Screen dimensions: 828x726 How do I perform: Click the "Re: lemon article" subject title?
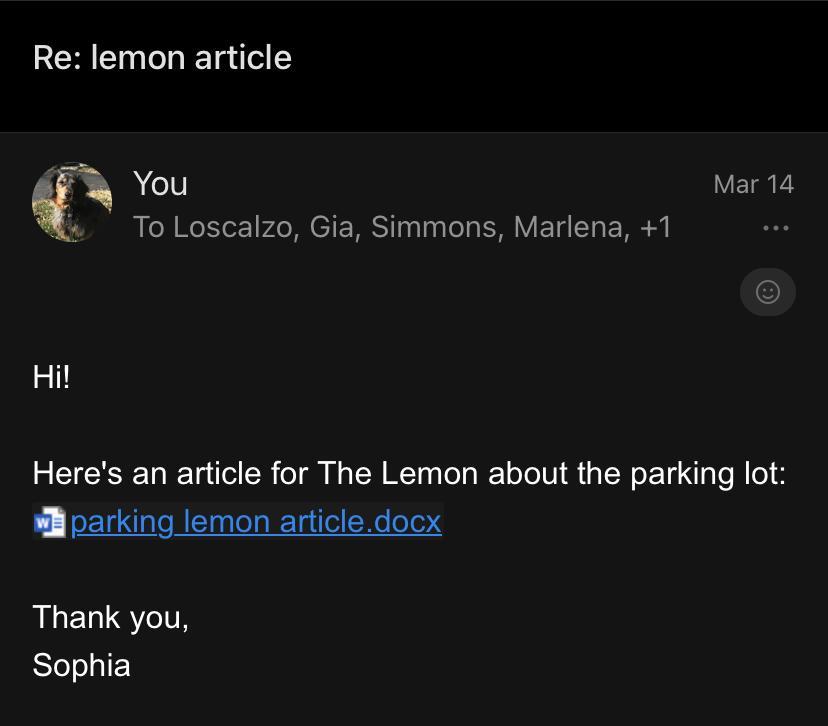(x=162, y=57)
